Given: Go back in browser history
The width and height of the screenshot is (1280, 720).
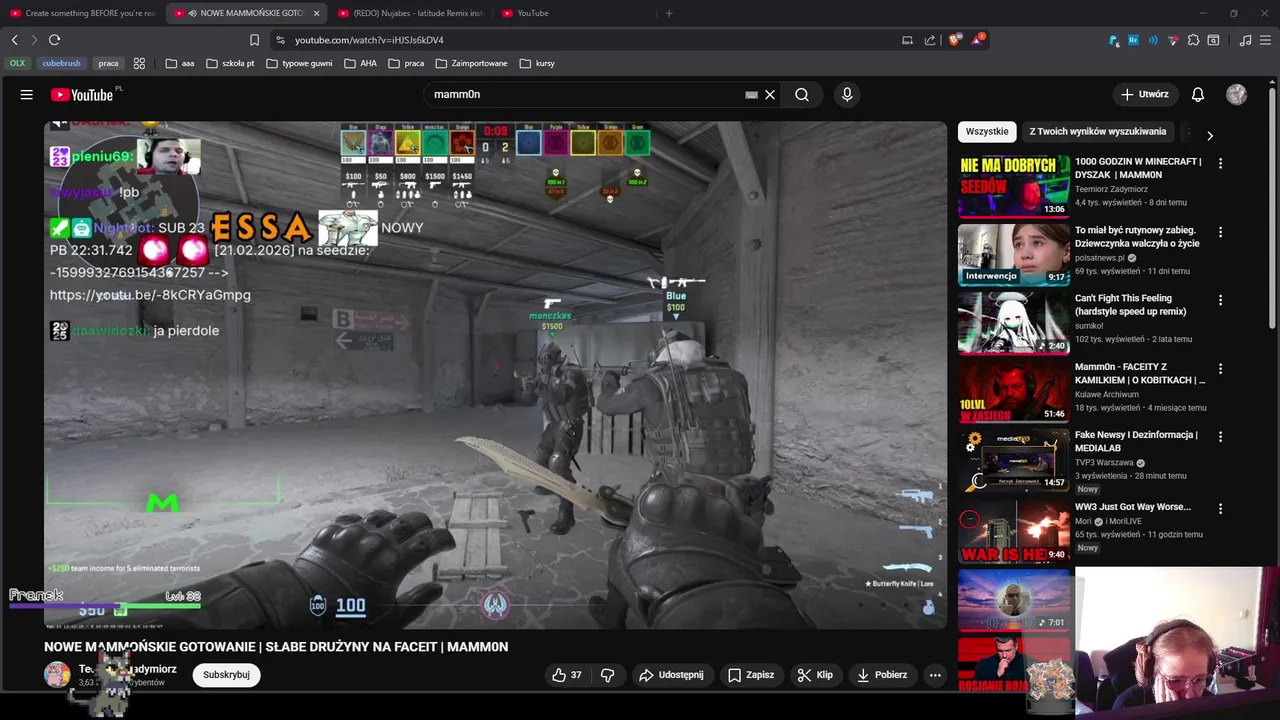Looking at the screenshot, I should click(14, 40).
